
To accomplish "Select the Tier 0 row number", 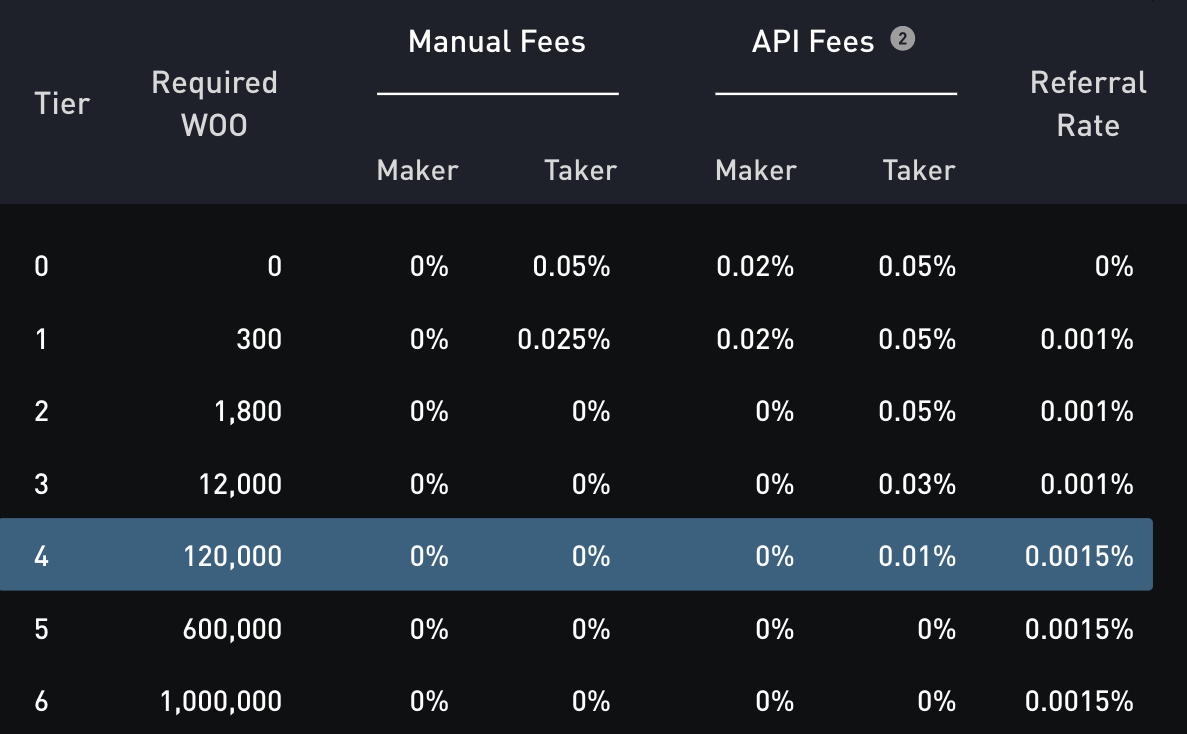I will tap(41, 267).
